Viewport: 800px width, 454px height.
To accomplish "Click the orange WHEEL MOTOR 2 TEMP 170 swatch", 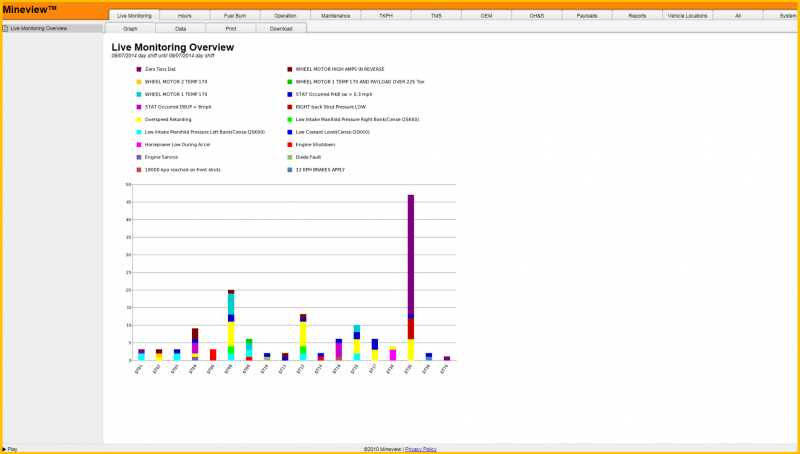I will coord(139,82).
